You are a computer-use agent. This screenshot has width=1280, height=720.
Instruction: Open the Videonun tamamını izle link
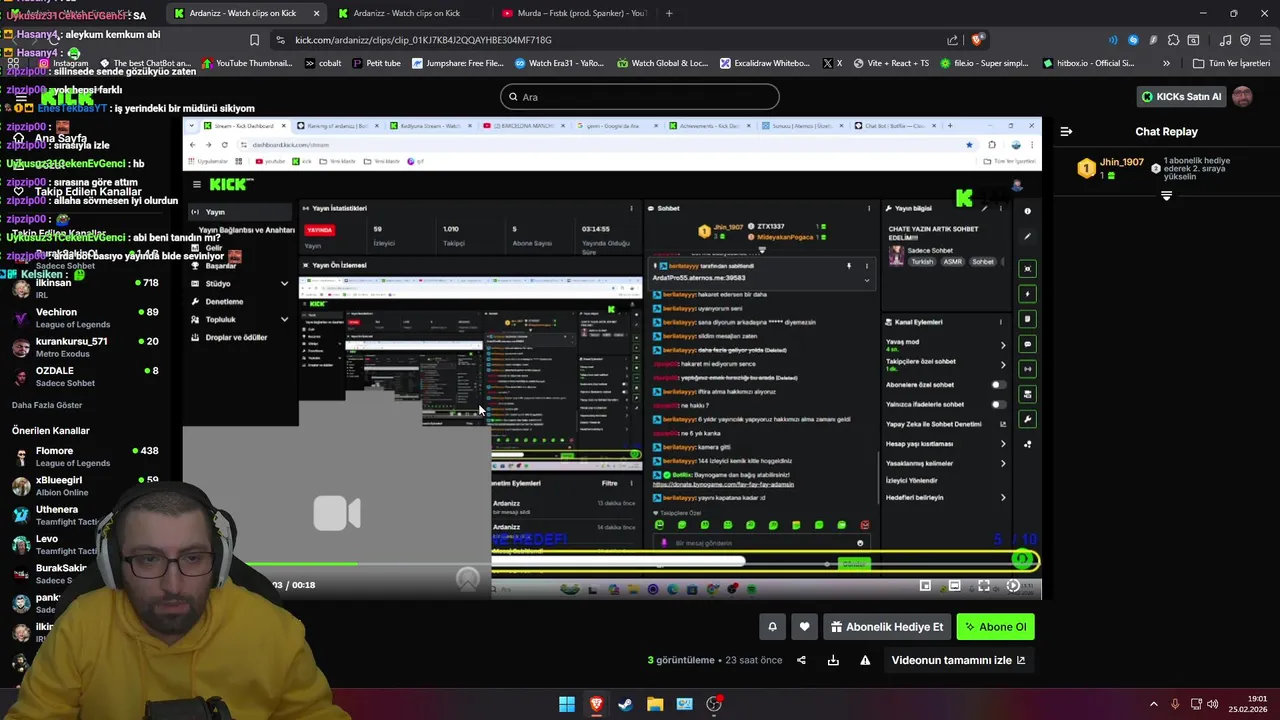(x=958, y=660)
